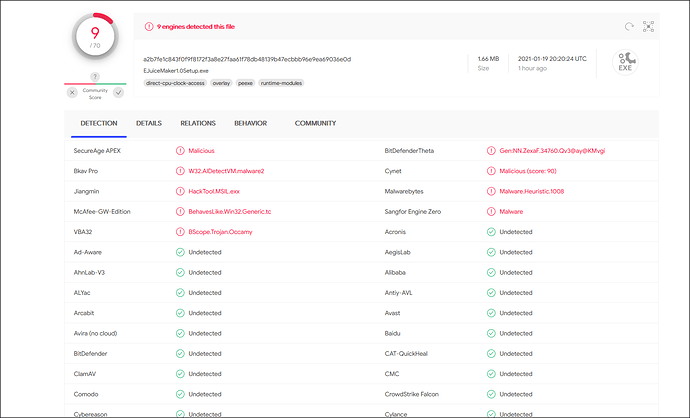Click ALYac undetected check icon
Viewport: 690px width, 418px height.
click(180, 293)
